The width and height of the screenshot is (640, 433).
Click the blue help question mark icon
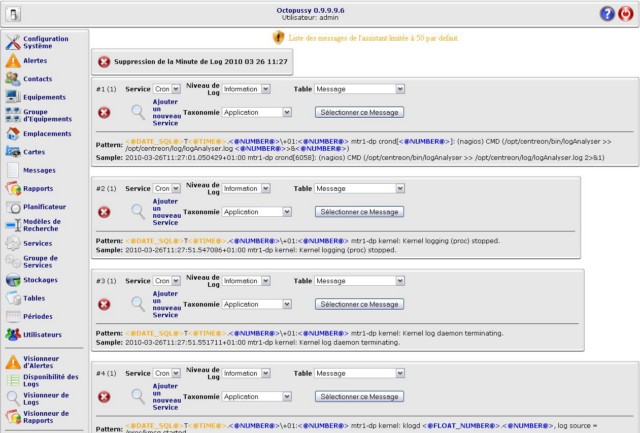click(607, 14)
